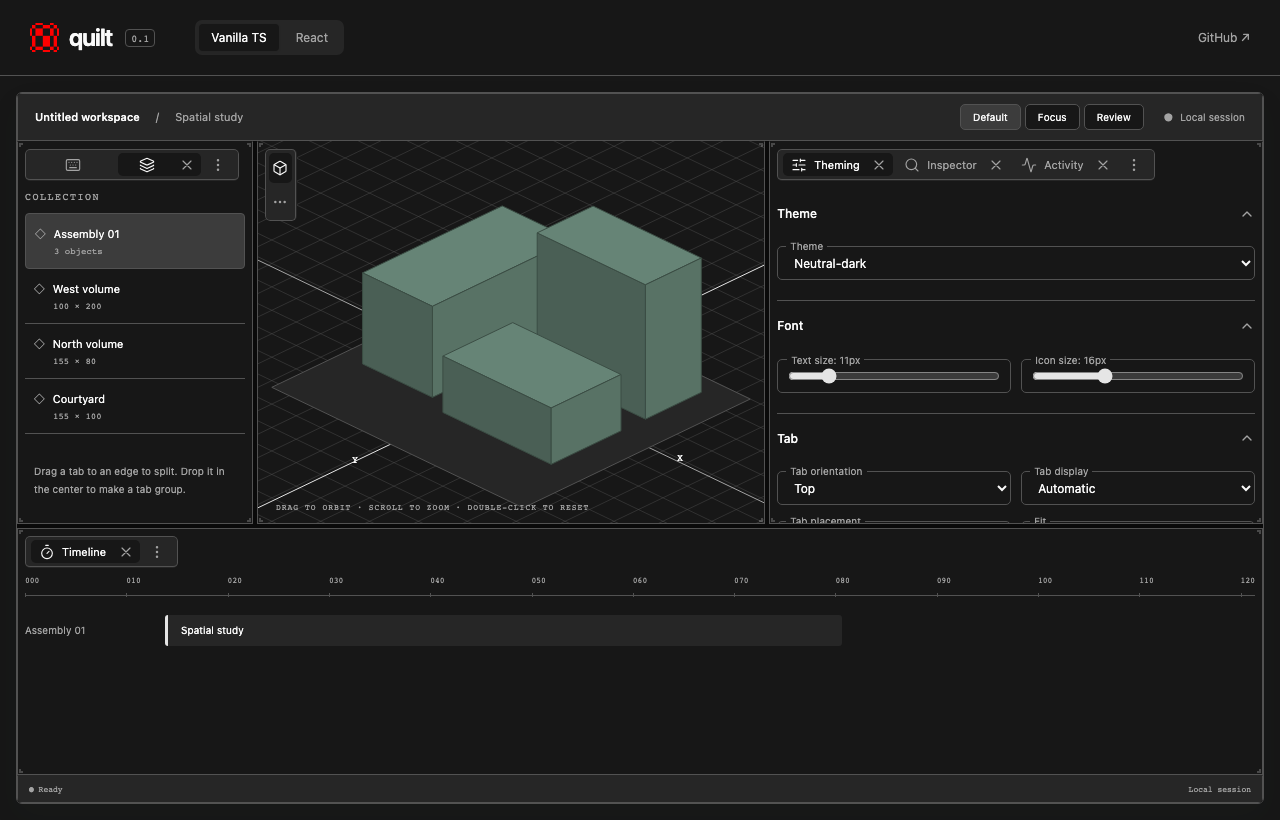Close the Inspector tab
1280x820 pixels.
point(996,165)
